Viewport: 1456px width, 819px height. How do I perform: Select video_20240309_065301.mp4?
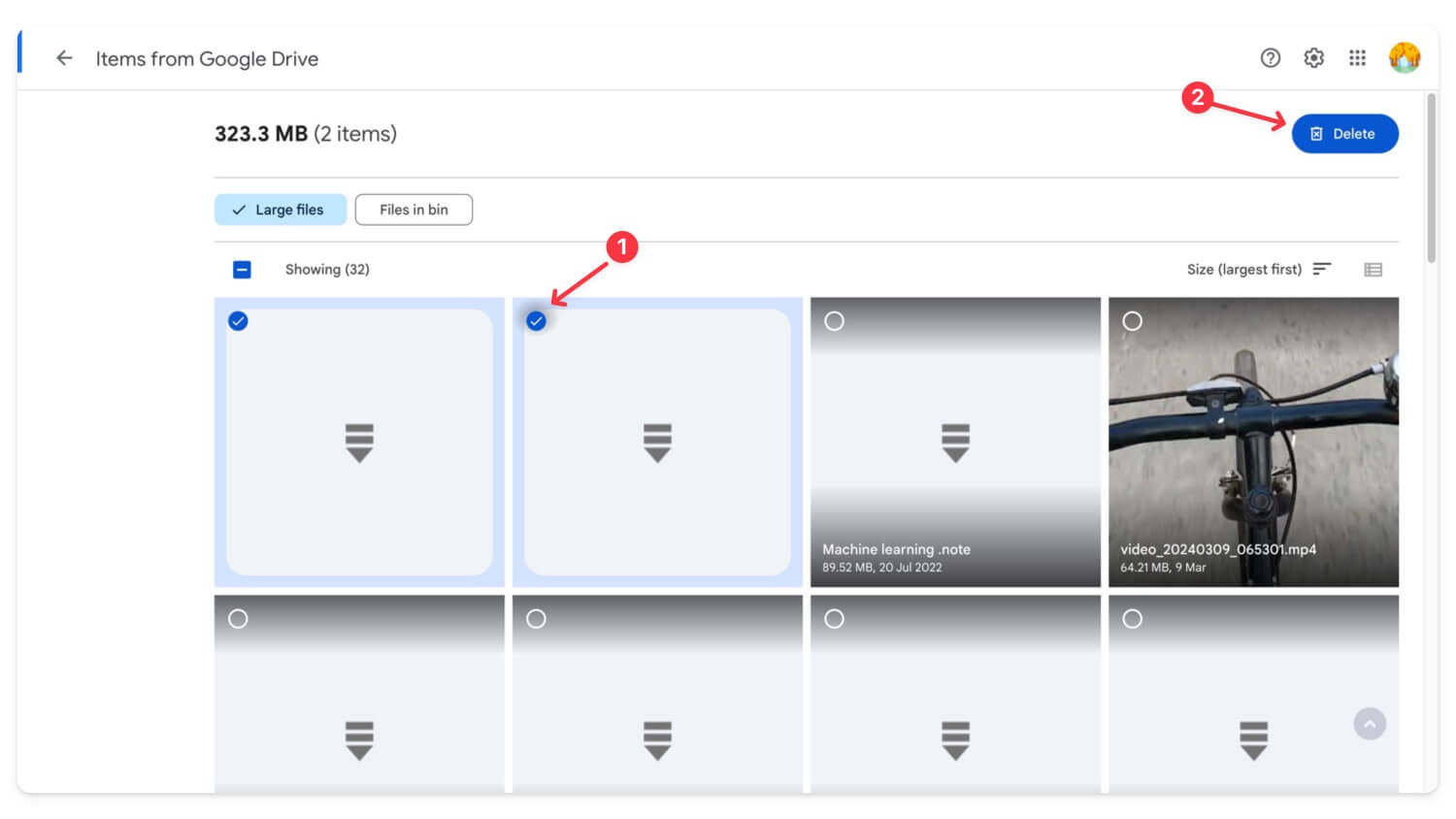[x=1133, y=320]
